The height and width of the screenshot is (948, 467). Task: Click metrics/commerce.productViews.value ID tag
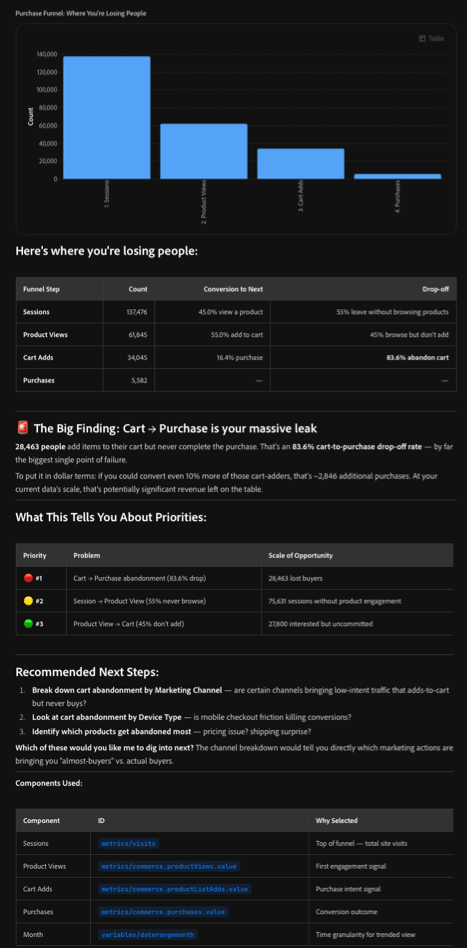(x=169, y=866)
